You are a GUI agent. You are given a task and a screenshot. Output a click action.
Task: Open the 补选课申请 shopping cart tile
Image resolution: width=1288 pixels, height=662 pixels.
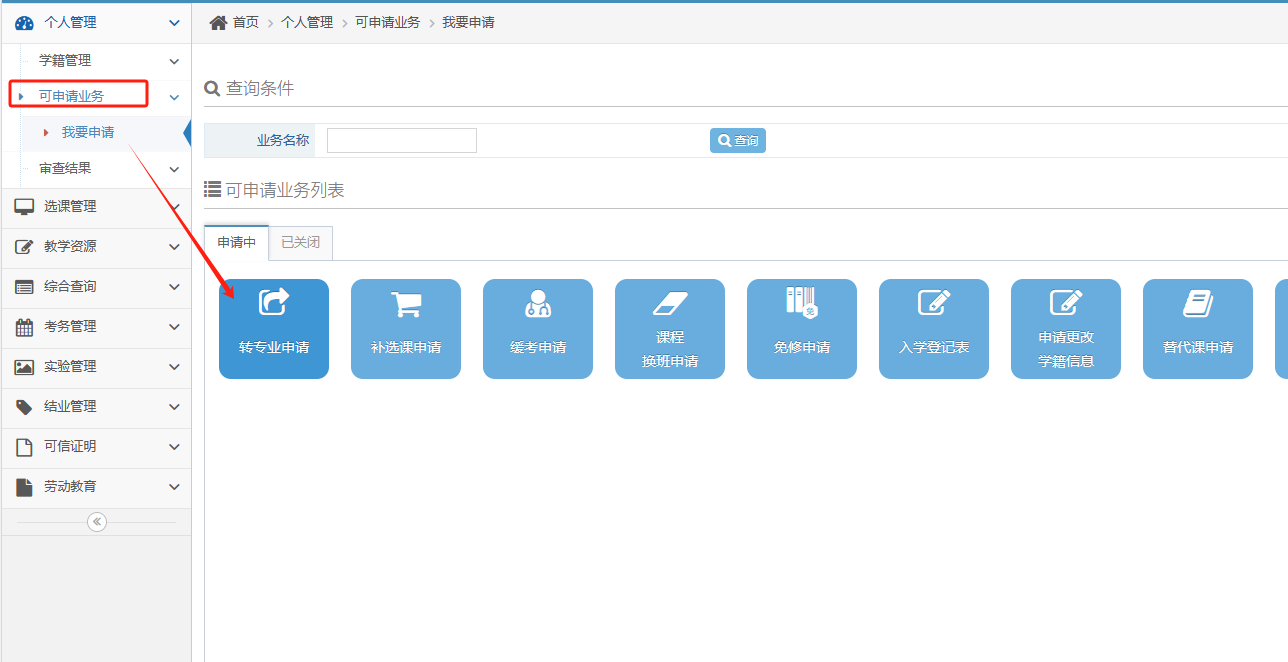tap(405, 329)
